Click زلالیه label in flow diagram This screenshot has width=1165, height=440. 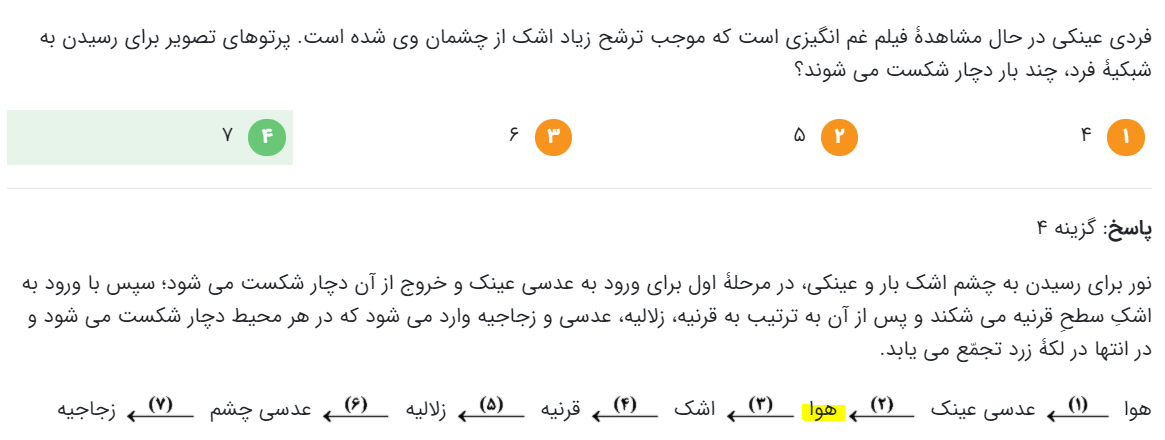(425, 411)
